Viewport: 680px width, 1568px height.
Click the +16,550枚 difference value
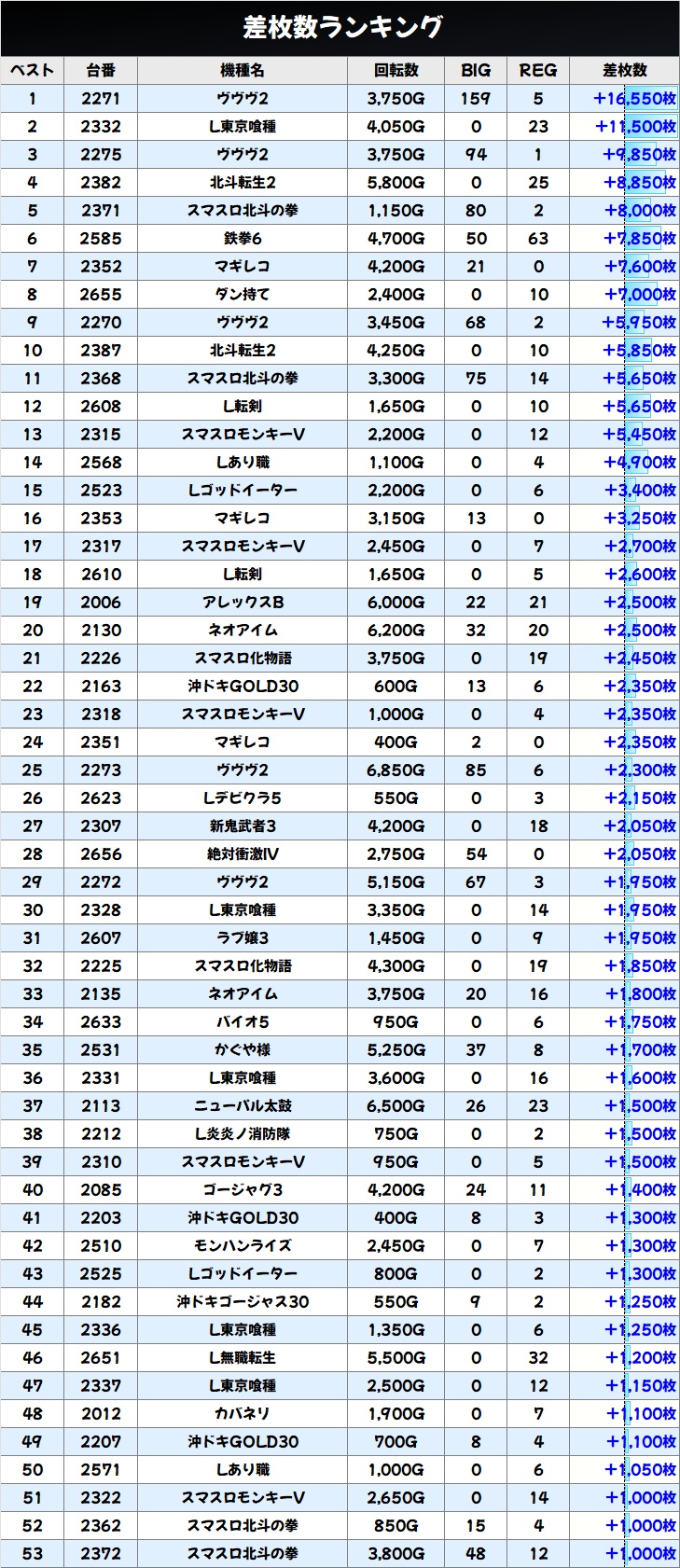pos(634,99)
